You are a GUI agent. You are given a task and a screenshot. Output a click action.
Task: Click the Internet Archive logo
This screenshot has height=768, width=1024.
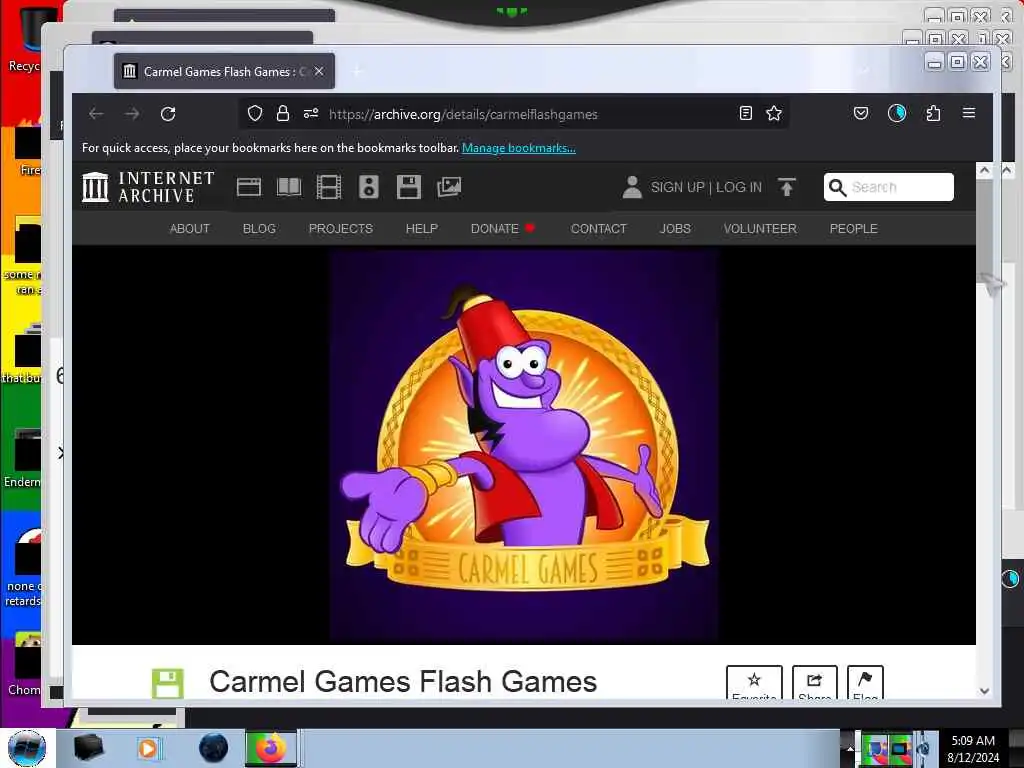click(x=148, y=187)
